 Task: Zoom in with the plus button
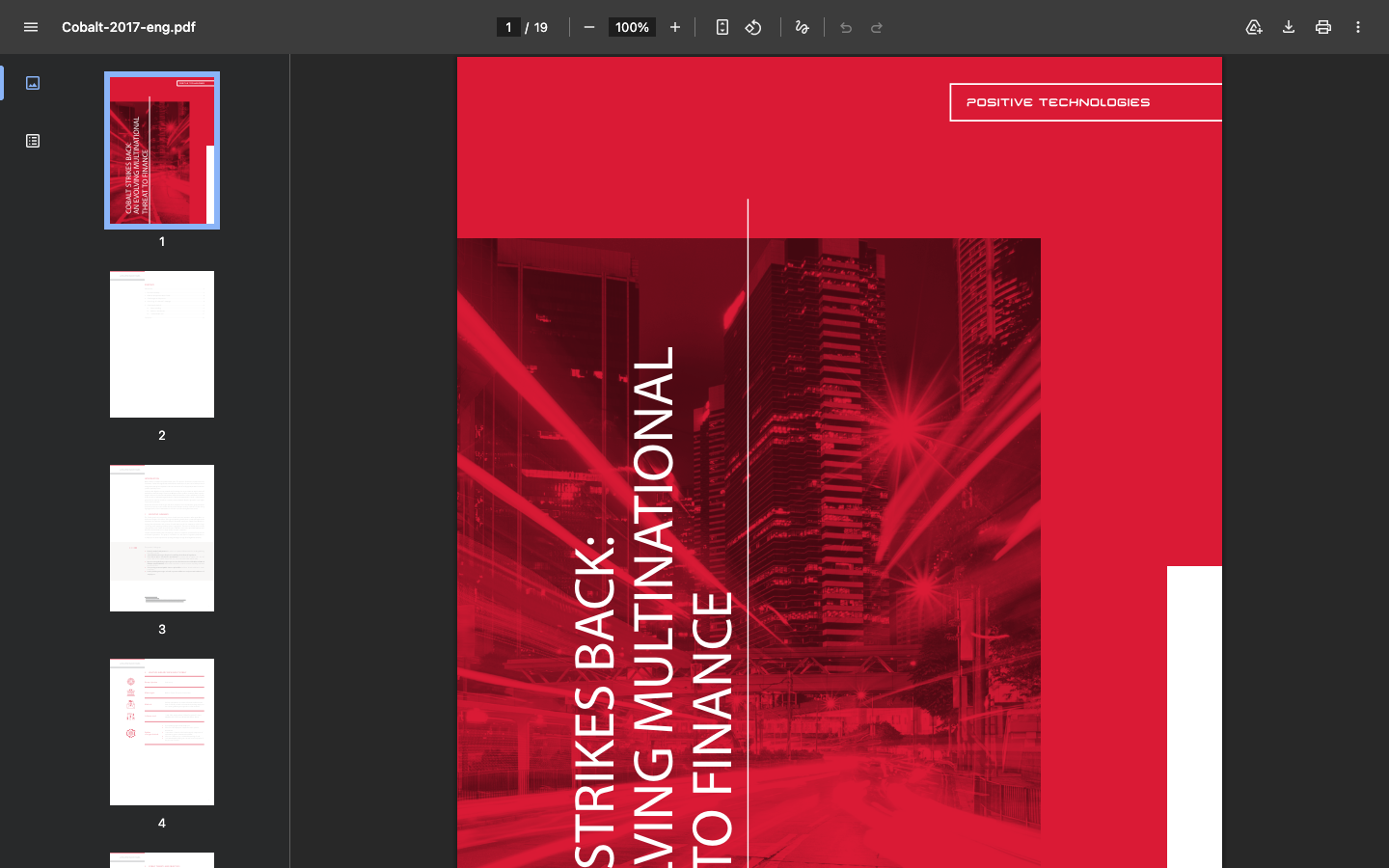(674, 27)
